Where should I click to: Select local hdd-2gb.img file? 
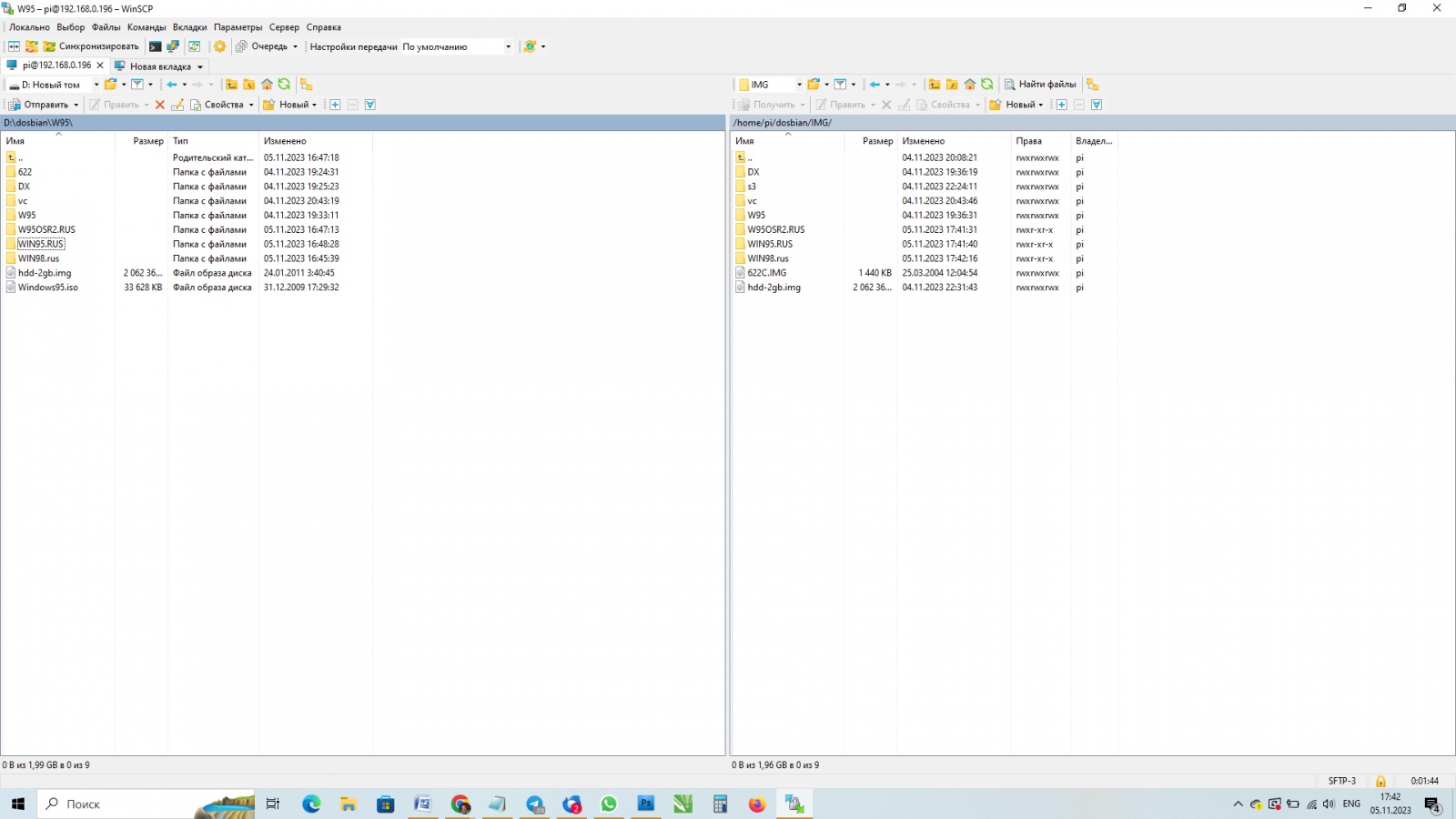coord(45,273)
